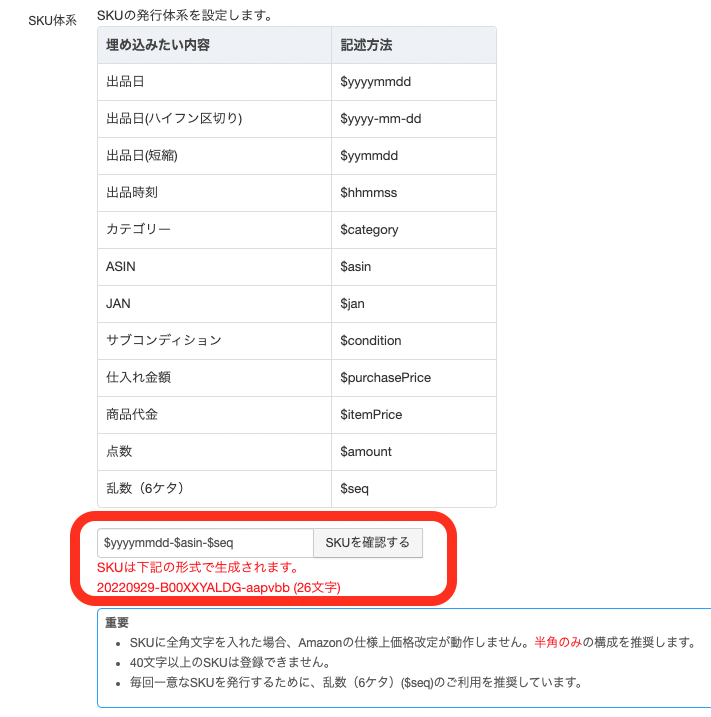Select the $amount cell

(x=414, y=452)
